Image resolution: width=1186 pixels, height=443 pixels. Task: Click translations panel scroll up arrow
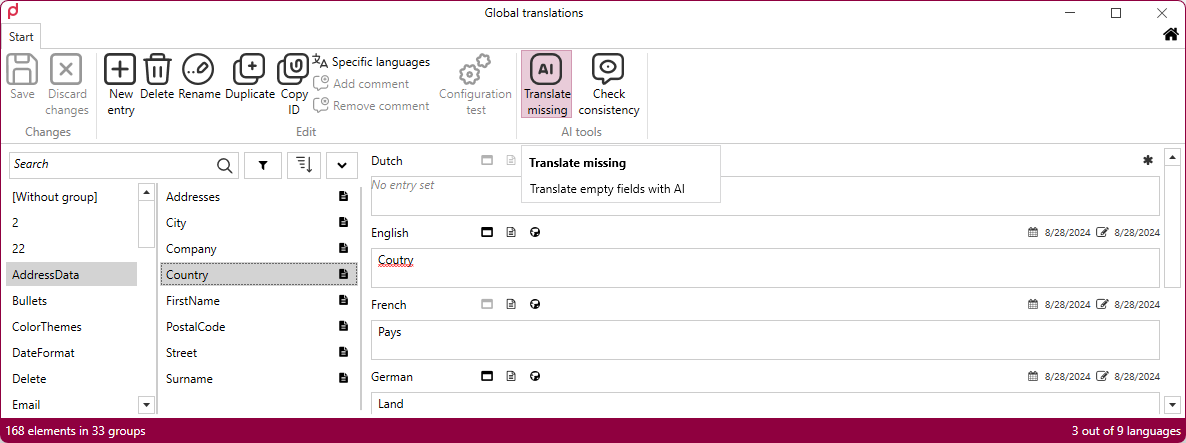click(1172, 157)
